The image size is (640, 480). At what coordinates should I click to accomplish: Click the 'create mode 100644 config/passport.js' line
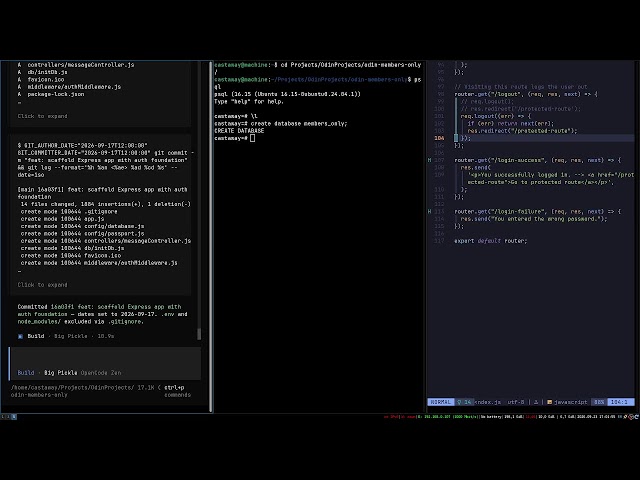pos(82,234)
